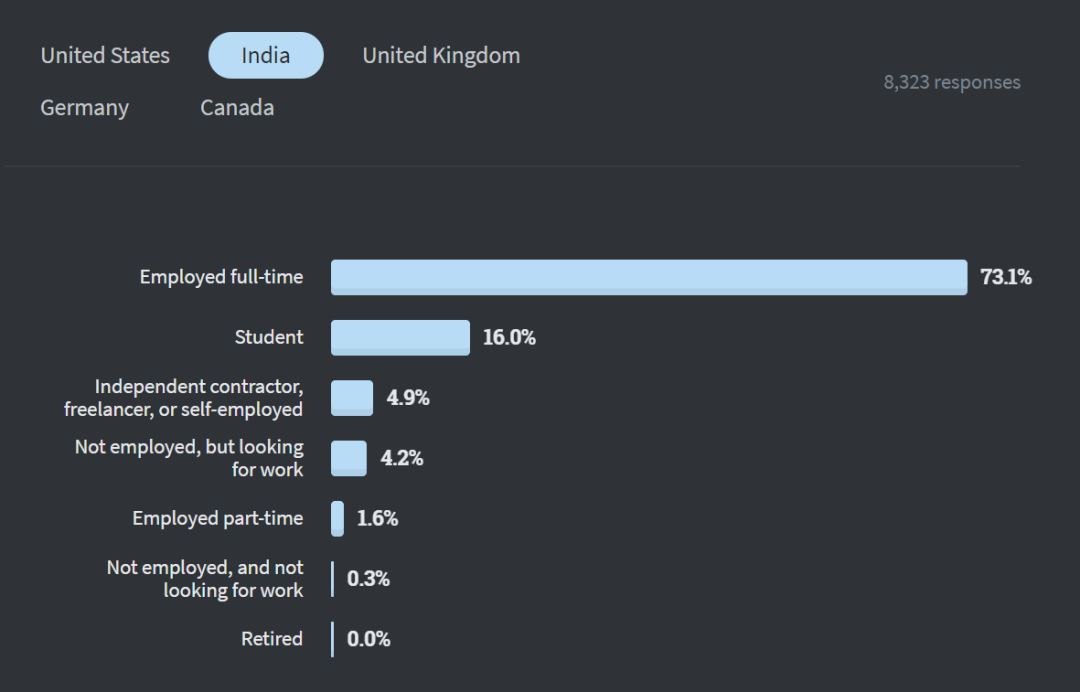This screenshot has height=692, width=1080.
Task: Open the Canada tab
Action: click(x=237, y=108)
